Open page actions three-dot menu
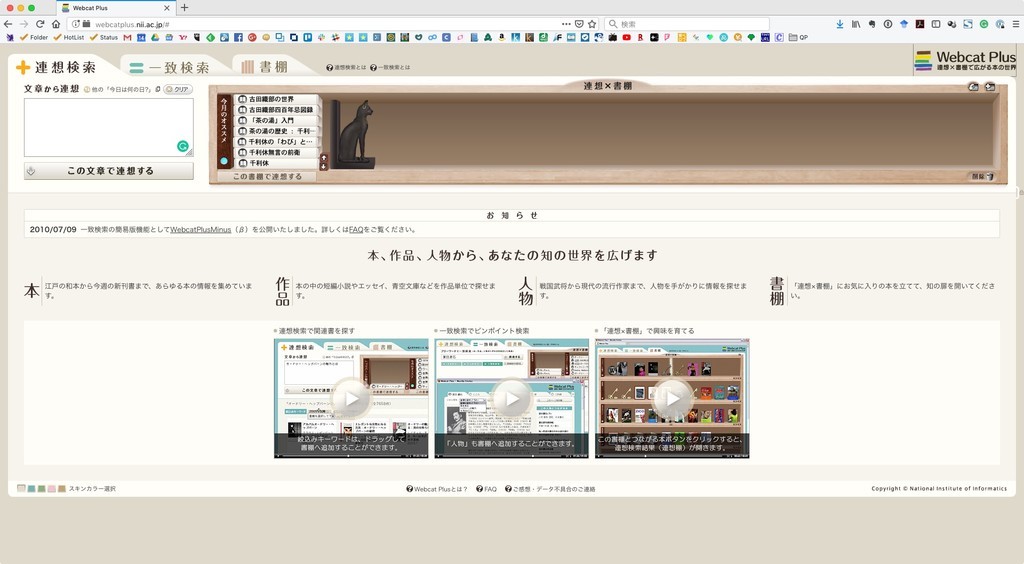This screenshot has width=1024, height=564. [566, 24]
